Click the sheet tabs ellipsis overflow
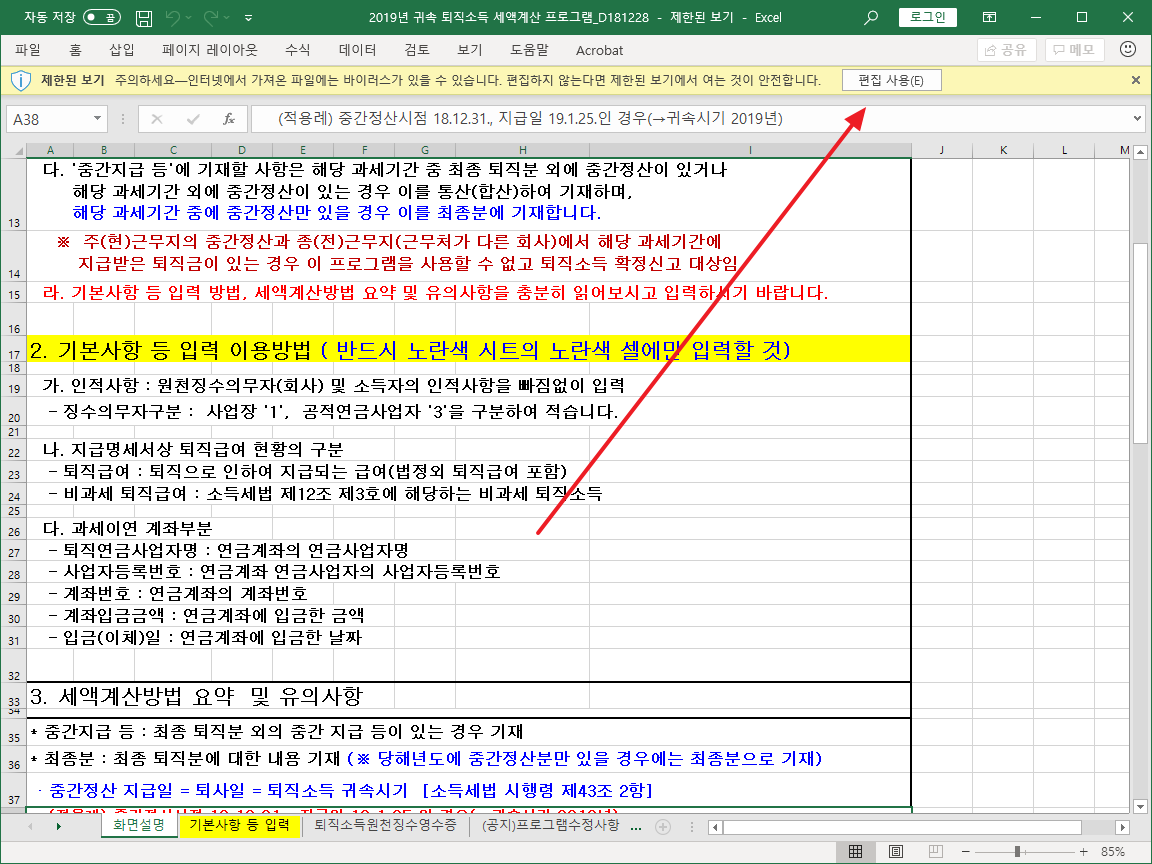The height and width of the screenshot is (864, 1152). pyautogui.click(x=636, y=827)
